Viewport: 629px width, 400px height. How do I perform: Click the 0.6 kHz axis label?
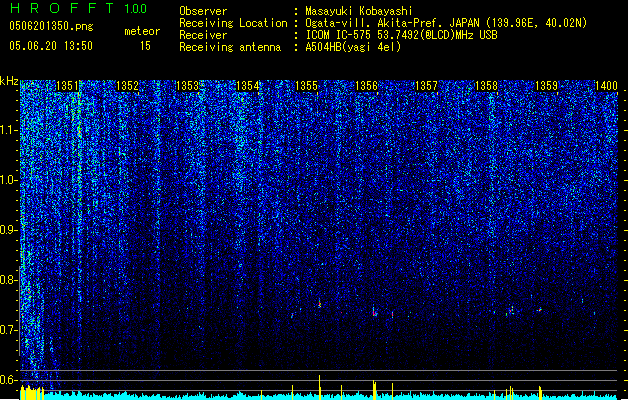tap(9, 380)
